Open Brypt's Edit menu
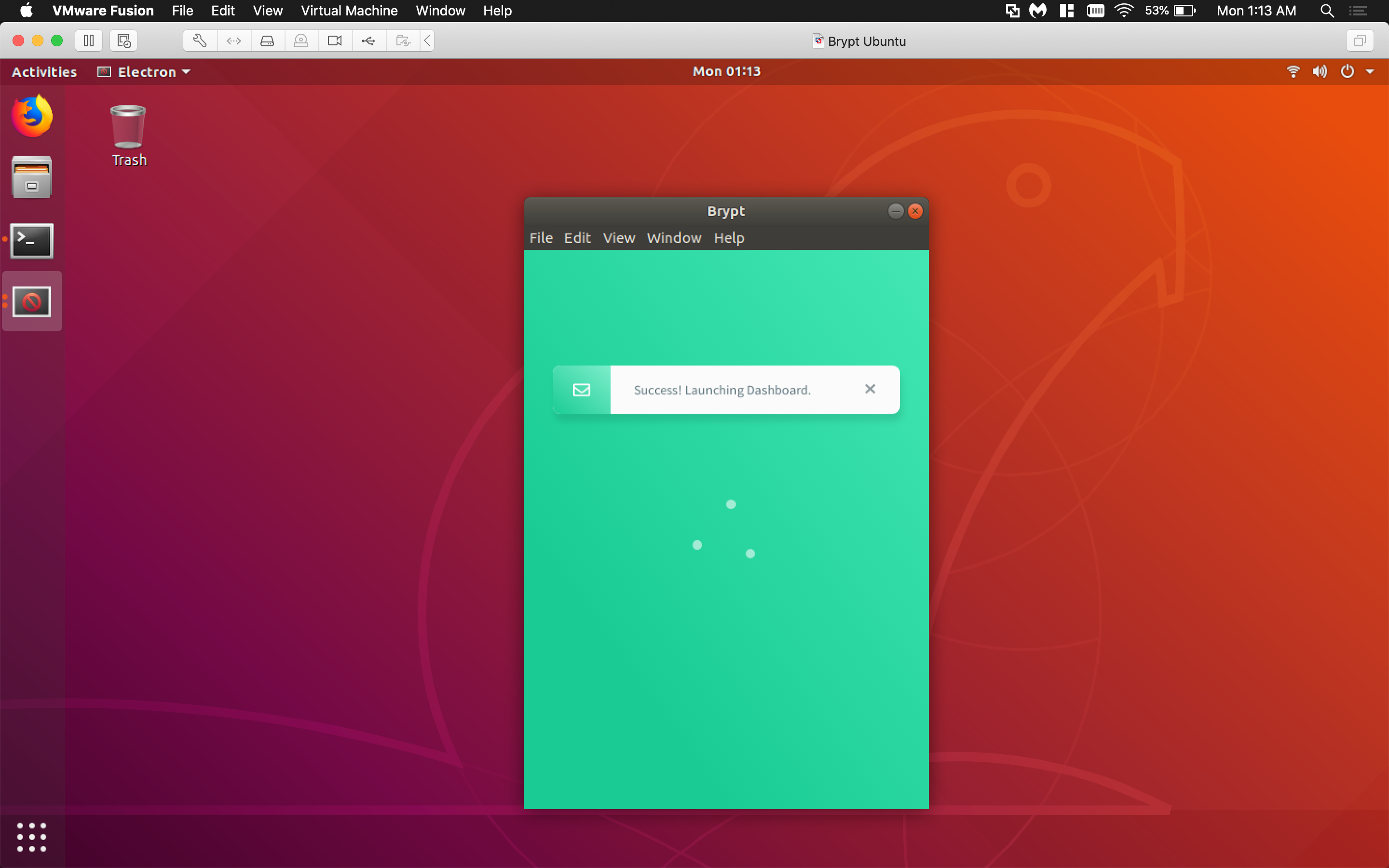1389x868 pixels. 577,238
